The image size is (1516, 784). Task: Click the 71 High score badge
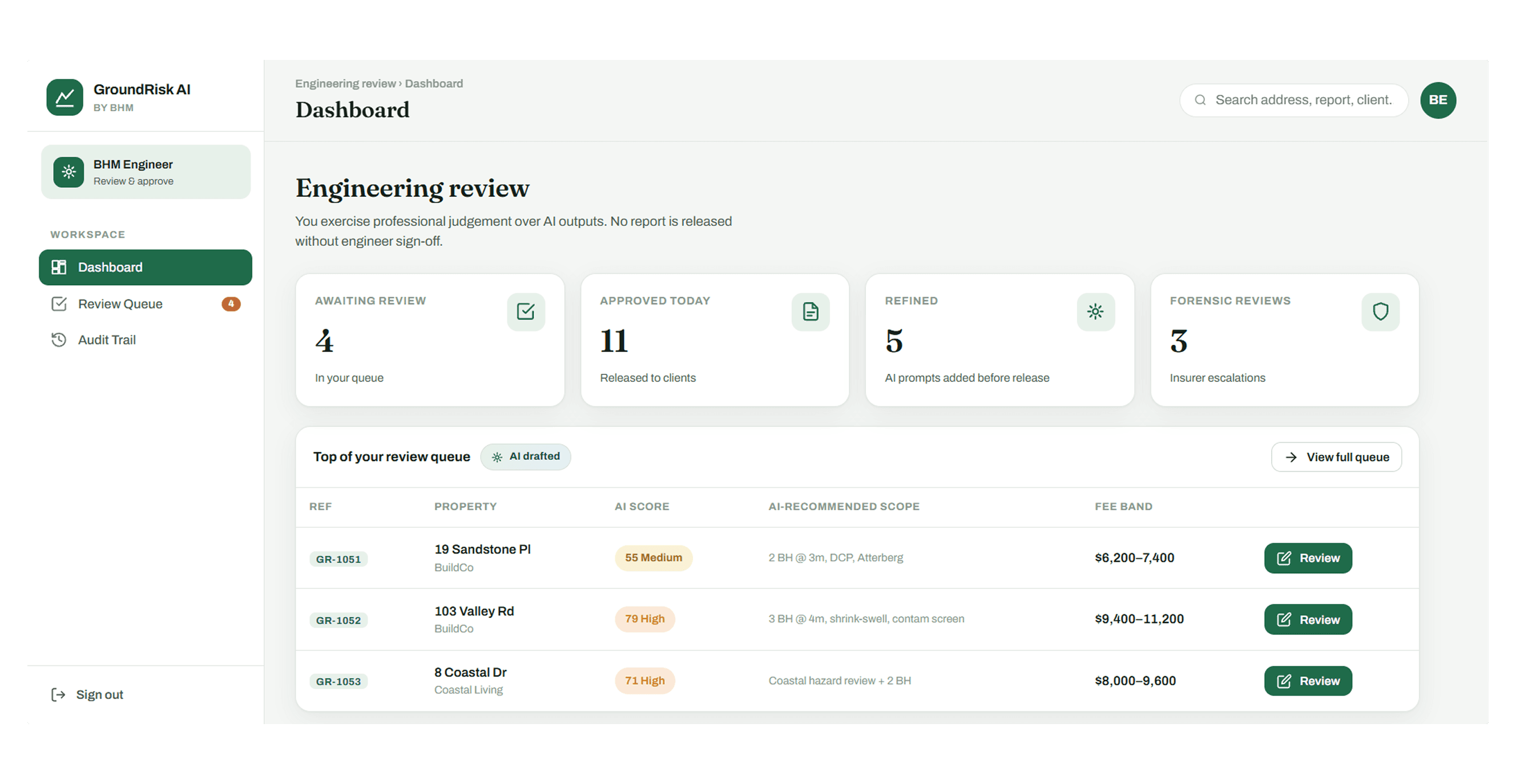(644, 681)
